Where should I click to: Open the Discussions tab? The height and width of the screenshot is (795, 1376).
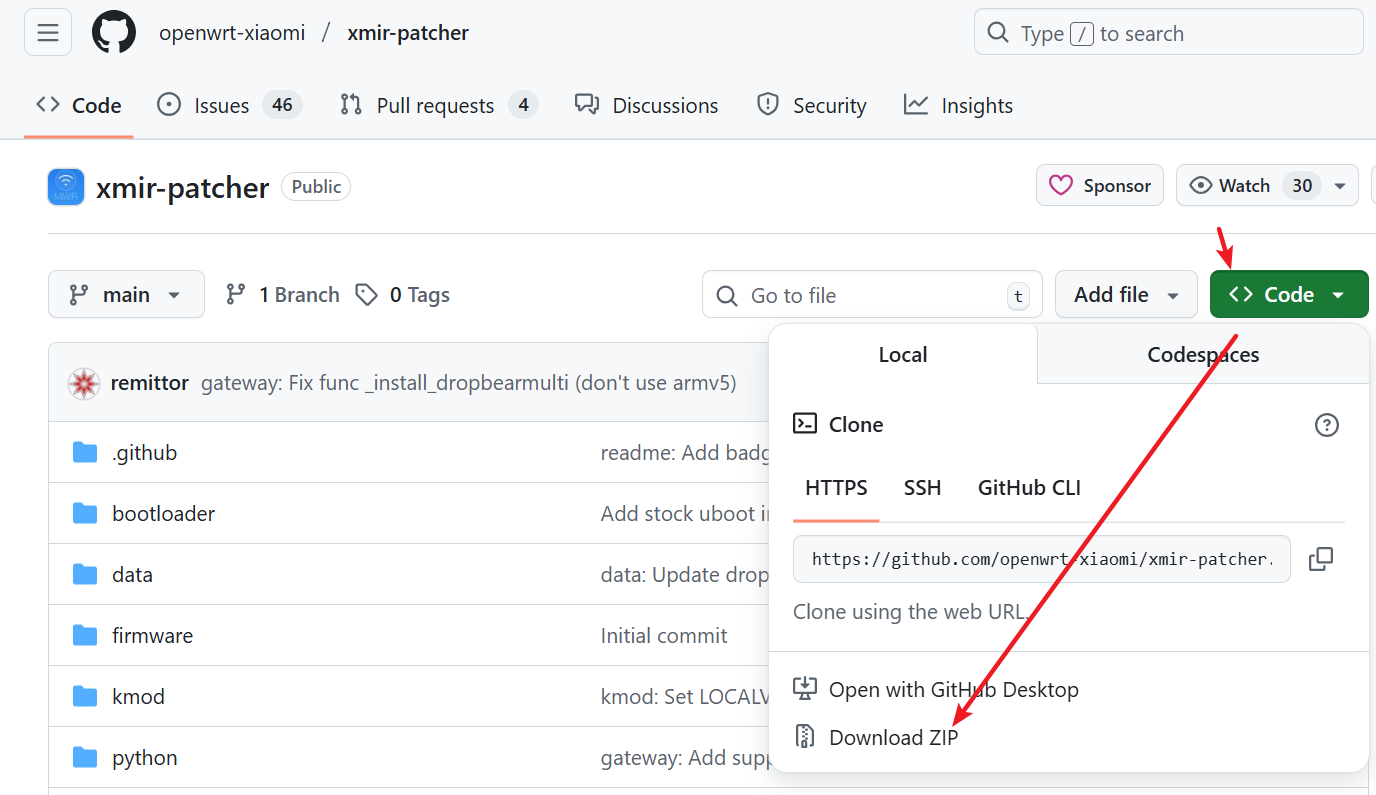(x=647, y=105)
